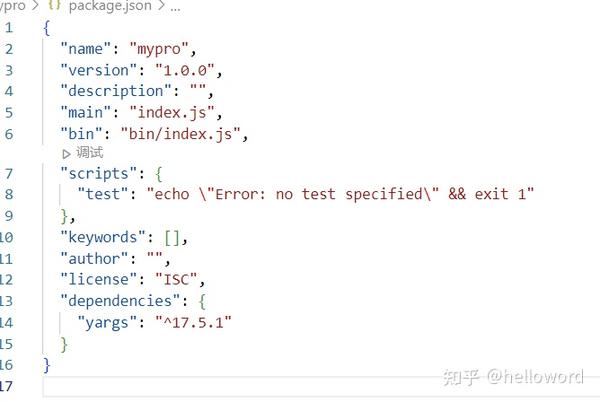Click the debug play triangle above scripts
Screen dimensions: 600x402
tap(67, 153)
